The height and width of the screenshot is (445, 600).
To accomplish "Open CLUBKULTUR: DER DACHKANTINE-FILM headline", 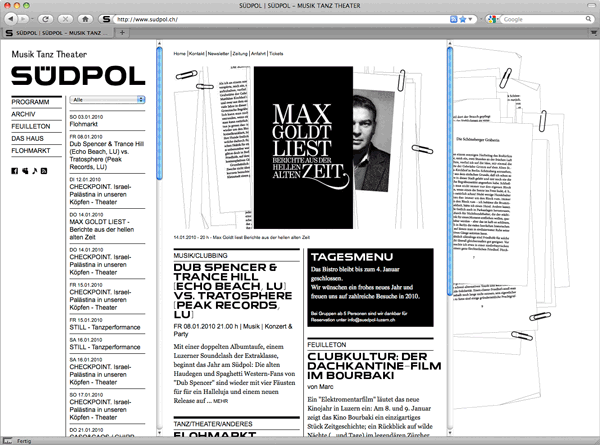I will click(x=374, y=366).
